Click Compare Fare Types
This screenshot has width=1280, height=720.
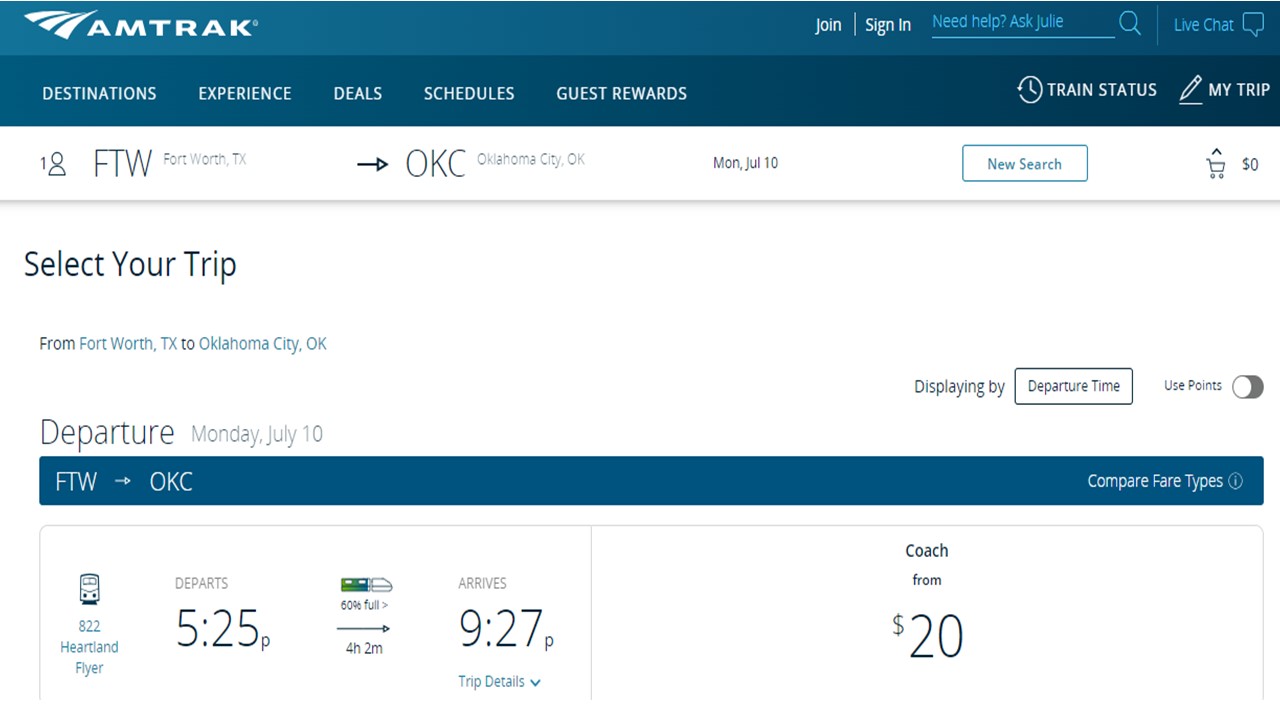pyautogui.click(x=1155, y=481)
